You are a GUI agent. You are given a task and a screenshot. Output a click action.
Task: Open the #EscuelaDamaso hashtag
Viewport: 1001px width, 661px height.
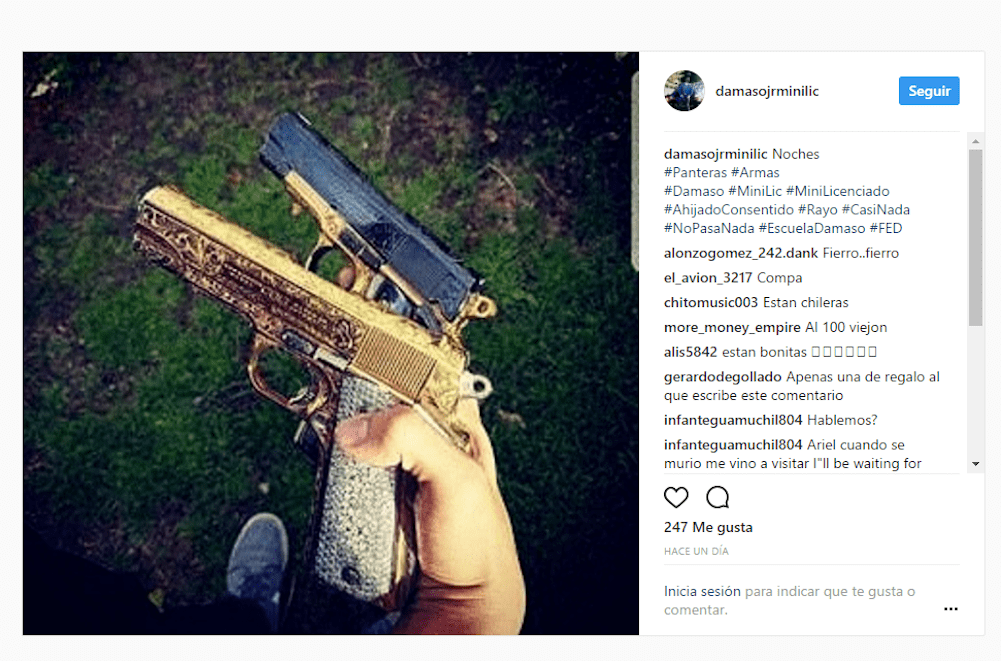coord(812,228)
